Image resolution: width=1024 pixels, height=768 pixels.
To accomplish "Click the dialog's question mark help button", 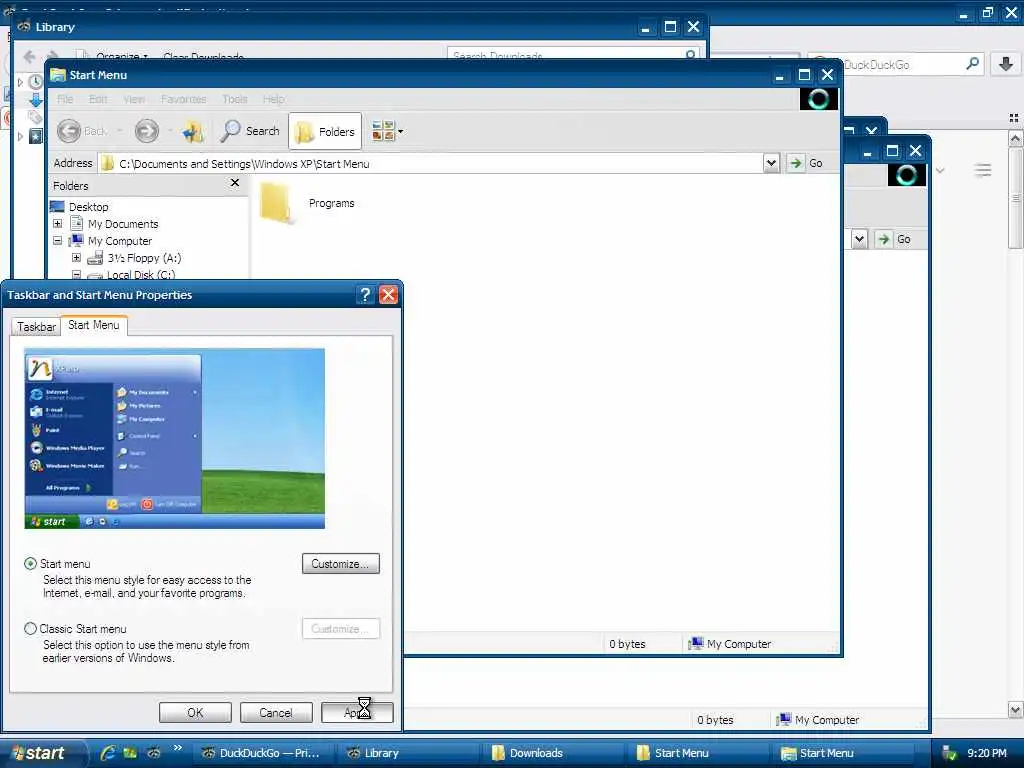I will 365,295.
